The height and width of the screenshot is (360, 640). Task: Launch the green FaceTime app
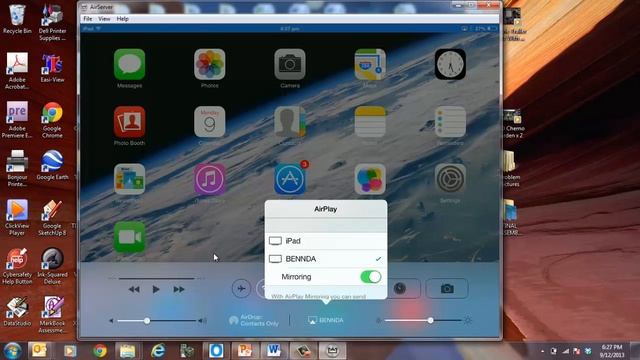click(x=129, y=237)
